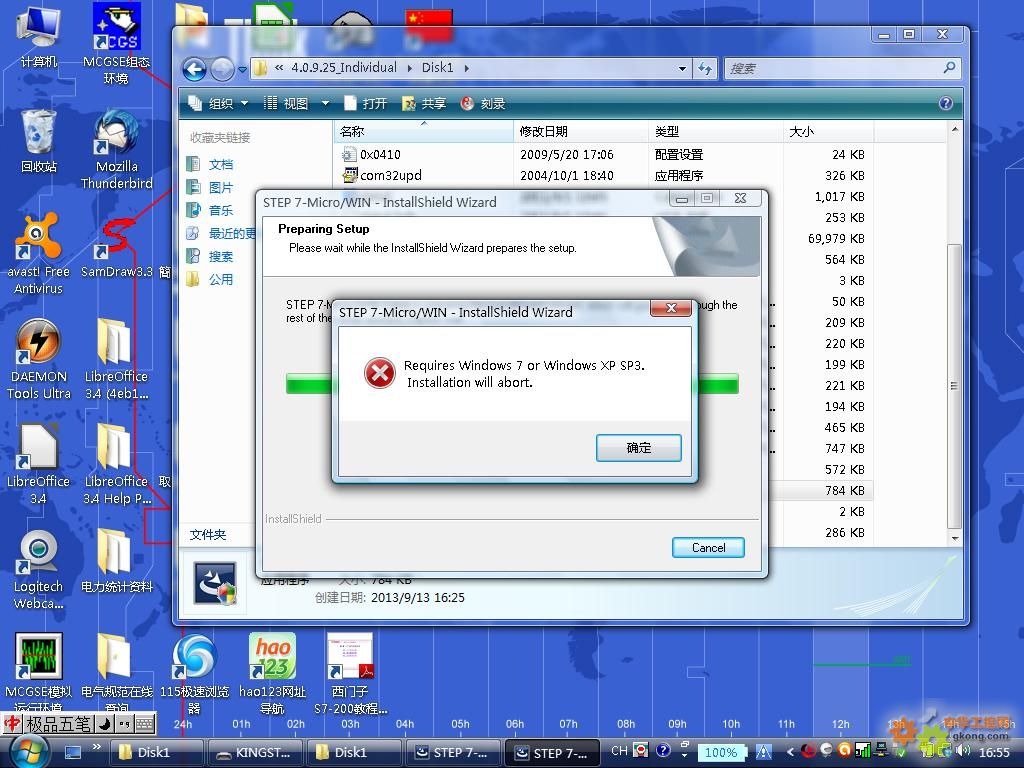Screen dimensions: 1024x768
Task: Launch 115极速浏览器 shortcut
Action: point(194,673)
